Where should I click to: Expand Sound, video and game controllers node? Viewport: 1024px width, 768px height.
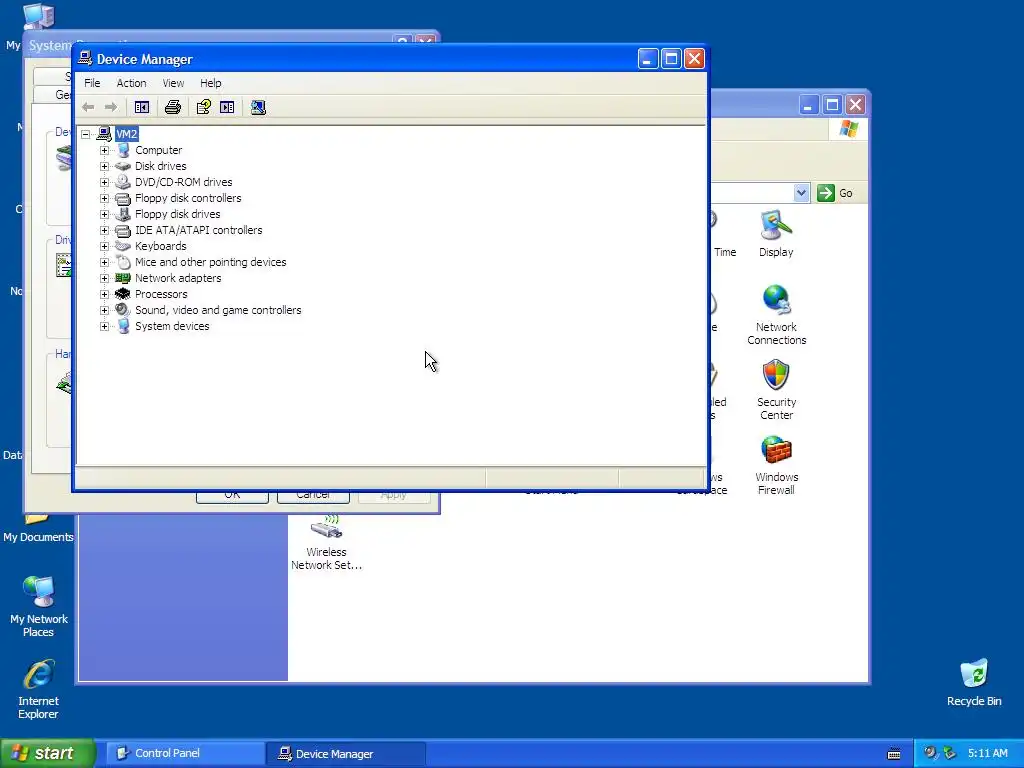coord(104,310)
